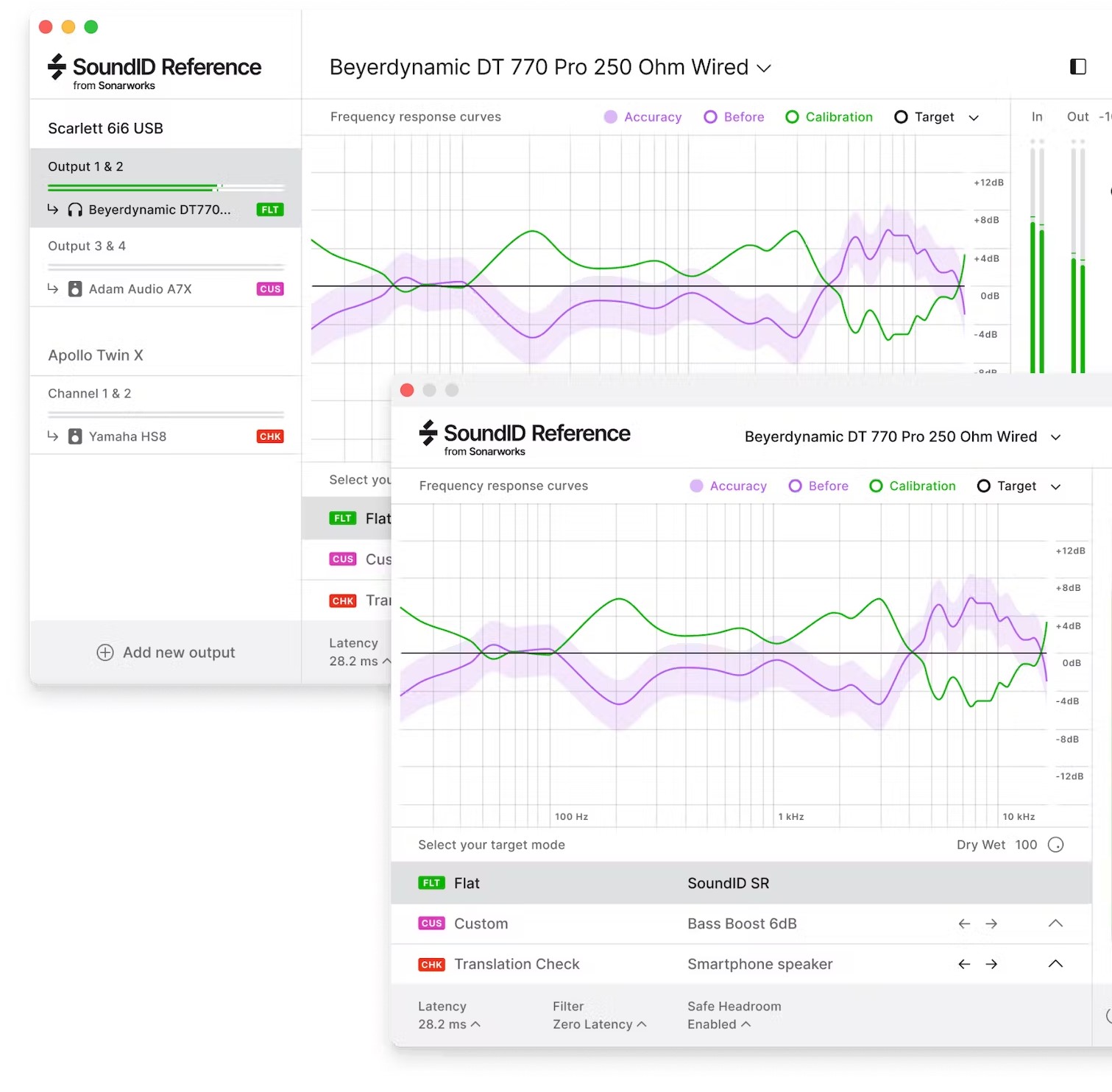Click FLT badge in front window Flat row
The image size is (1112, 1092).
431,883
